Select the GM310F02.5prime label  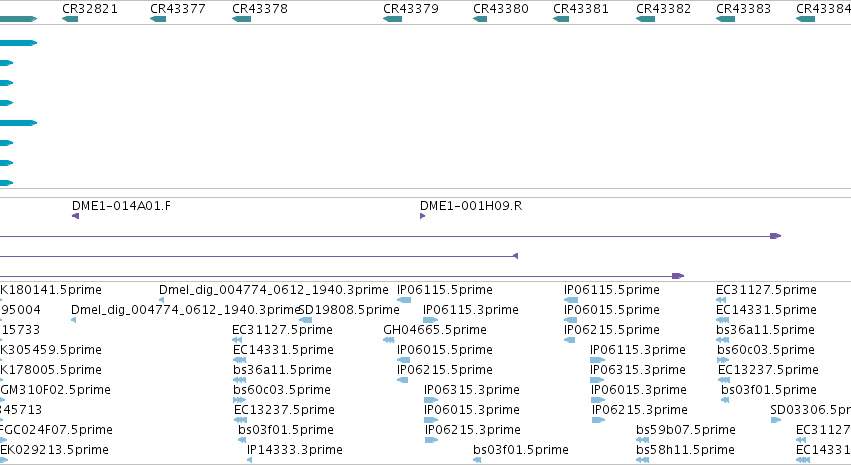55,390
